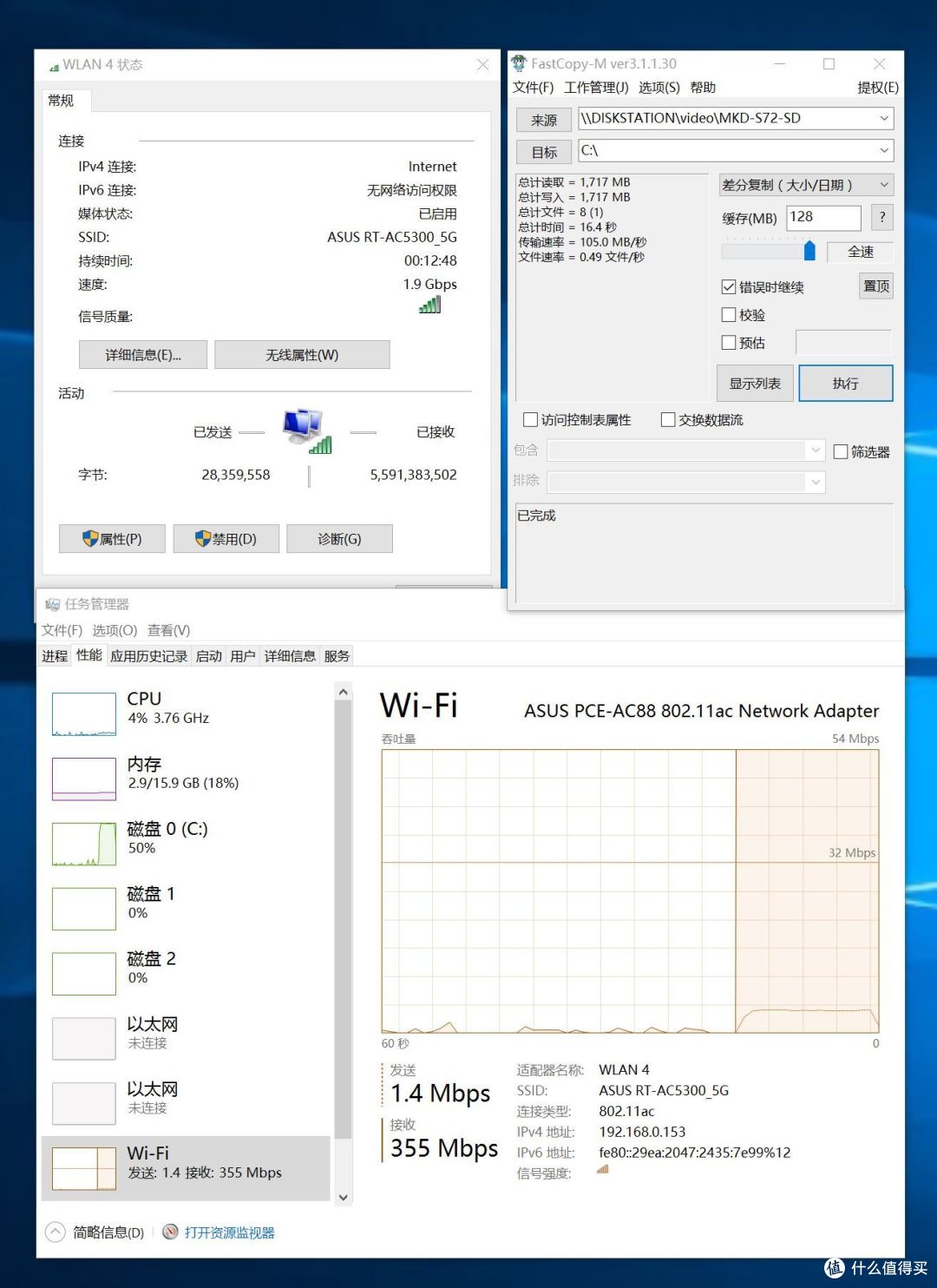Click the signal quality bars icon in WLAN status
This screenshot has width=937, height=1288.
430,305
